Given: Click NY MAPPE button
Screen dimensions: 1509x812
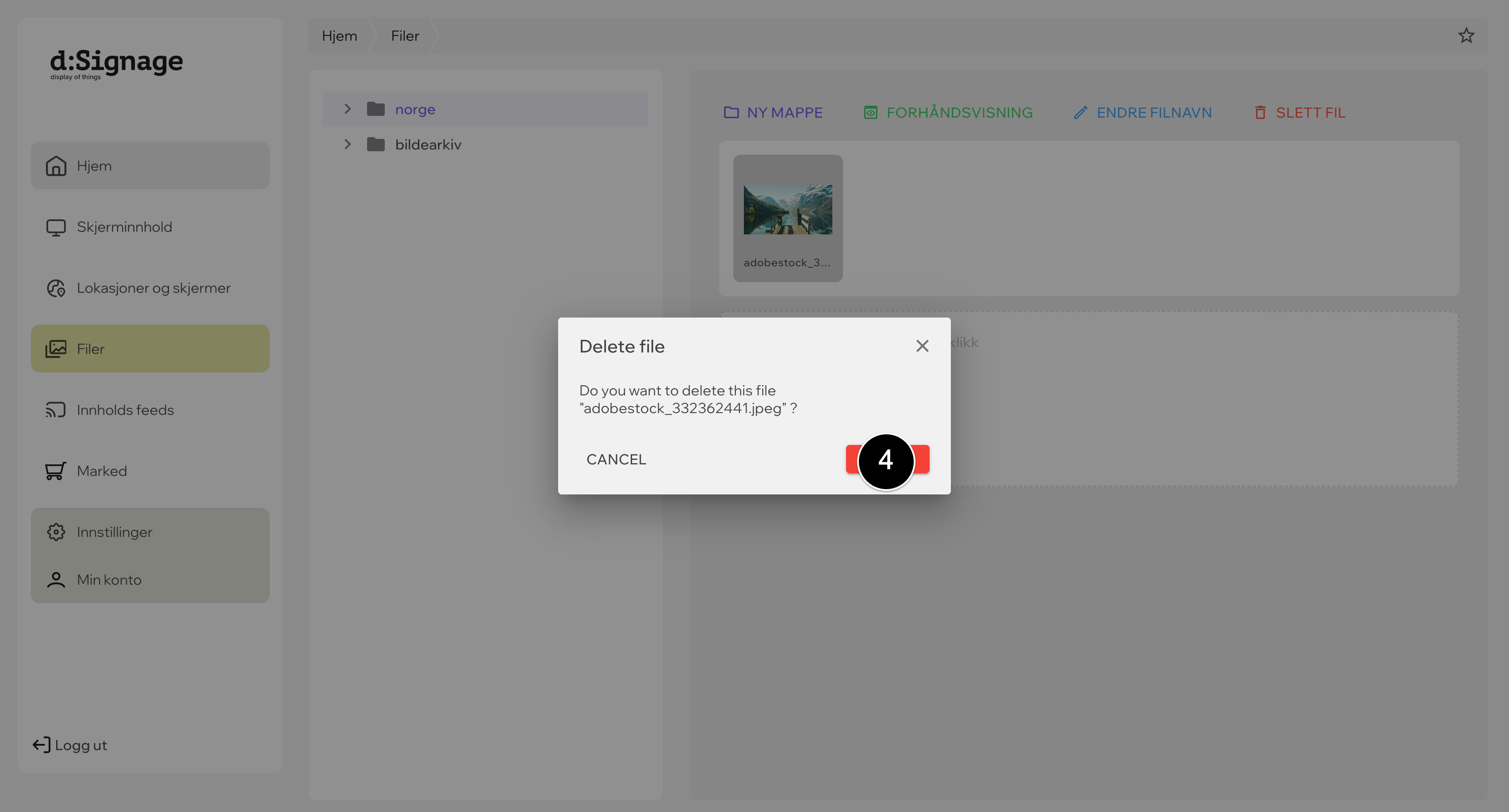Looking at the screenshot, I should [x=773, y=112].
